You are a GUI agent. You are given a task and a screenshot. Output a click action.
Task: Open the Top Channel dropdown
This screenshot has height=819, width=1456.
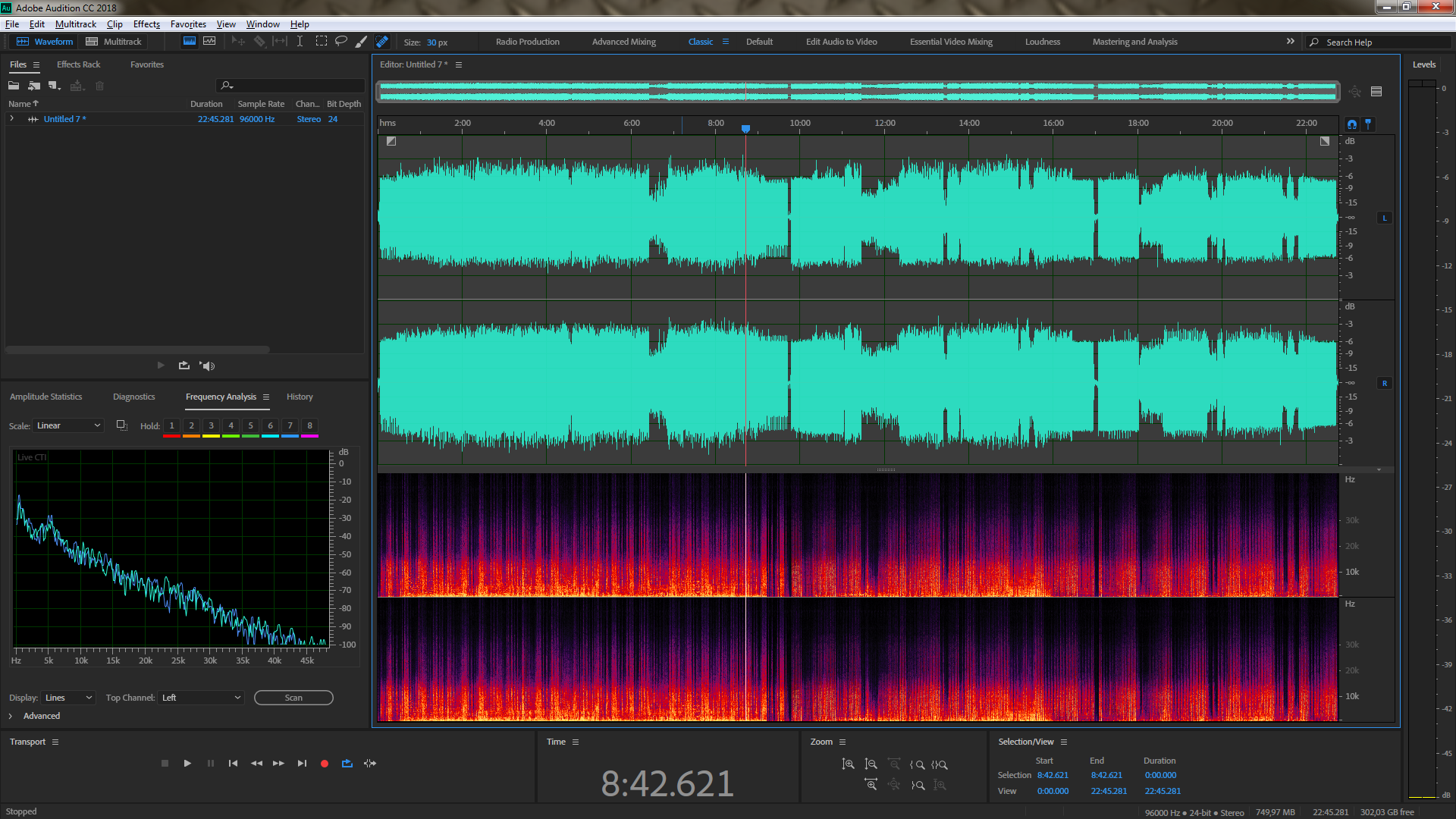[x=201, y=698]
